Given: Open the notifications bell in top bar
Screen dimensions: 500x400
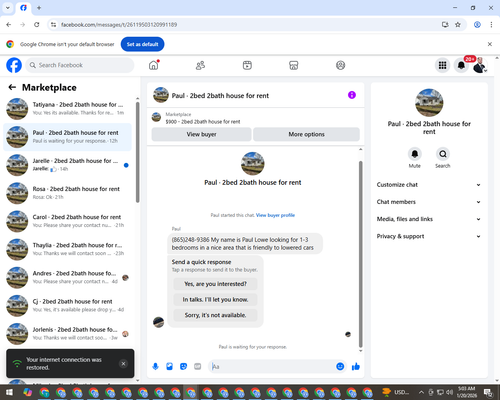Looking at the screenshot, I should [x=461, y=65].
